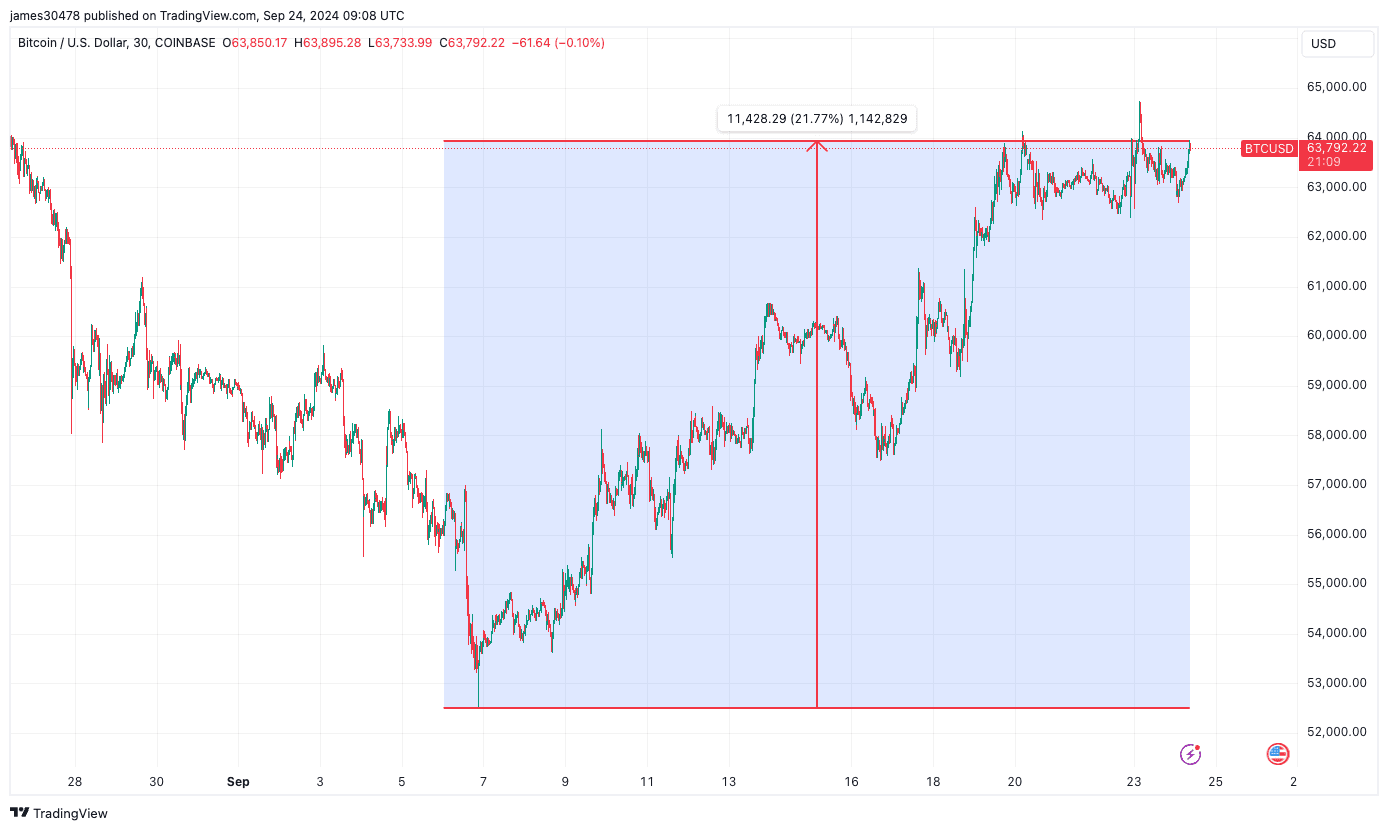This screenshot has width=1388, height=830.
Task: Click the 21:09 countdown timer label
Action: pos(1322,161)
